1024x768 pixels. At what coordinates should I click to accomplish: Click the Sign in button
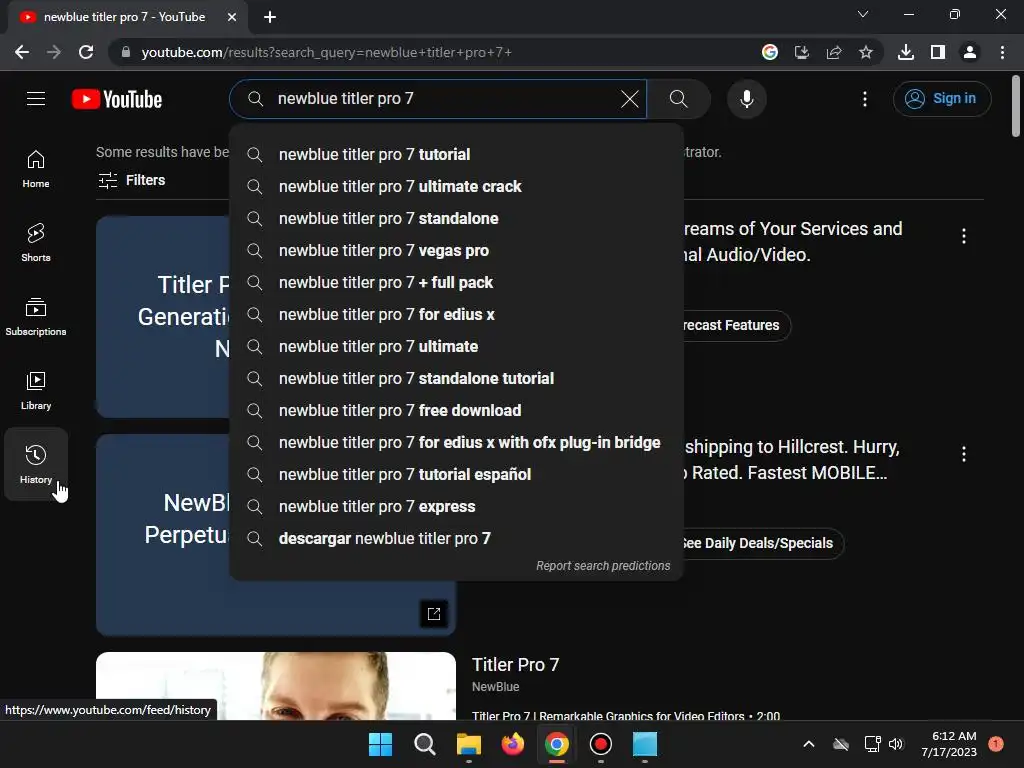(x=942, y=99)
